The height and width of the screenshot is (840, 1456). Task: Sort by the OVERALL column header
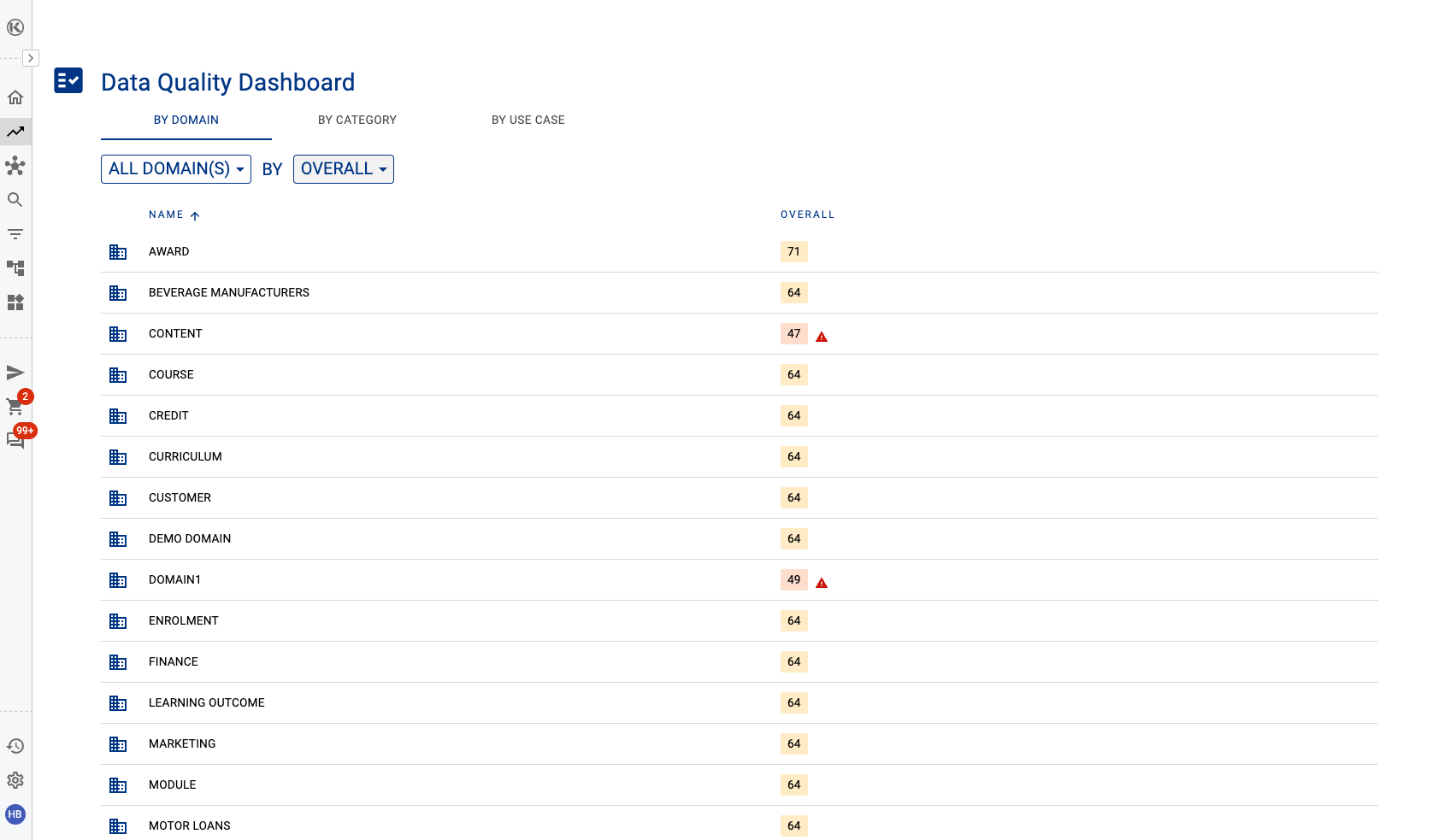tap(807, 214)
